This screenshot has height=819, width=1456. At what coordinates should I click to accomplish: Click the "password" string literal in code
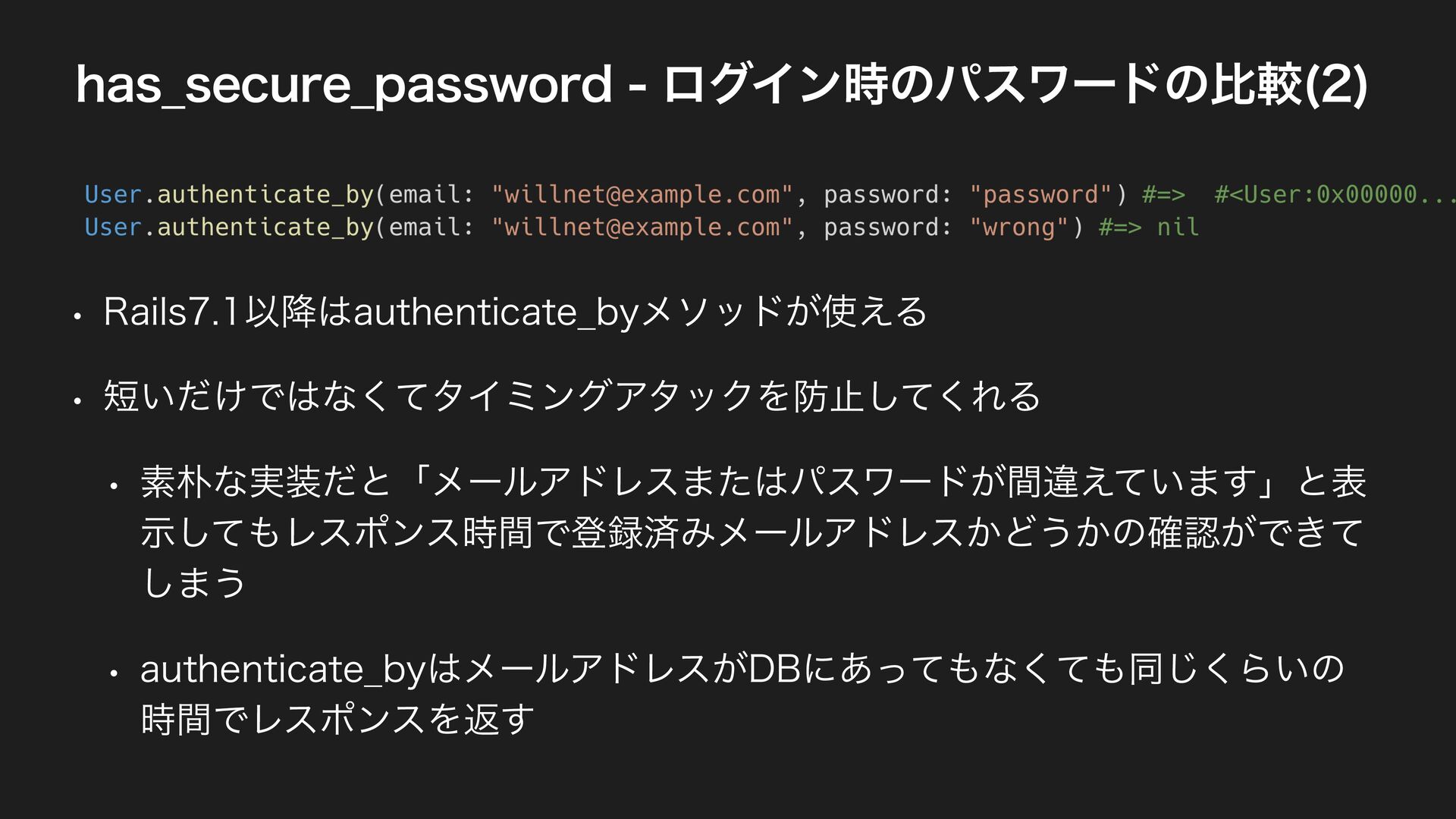point(1040,194)
